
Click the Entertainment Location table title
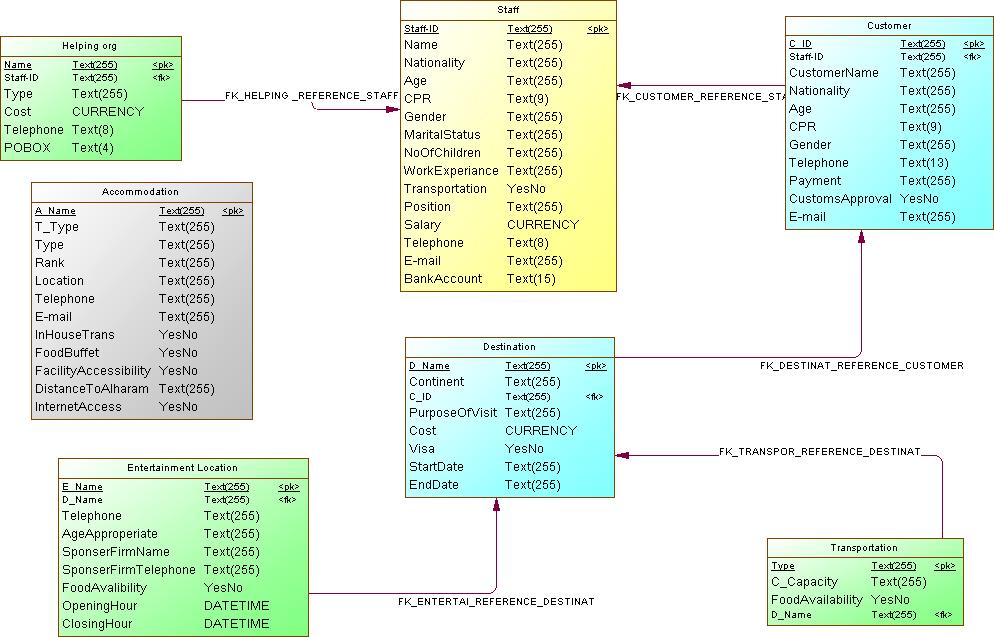click(182, 468)
